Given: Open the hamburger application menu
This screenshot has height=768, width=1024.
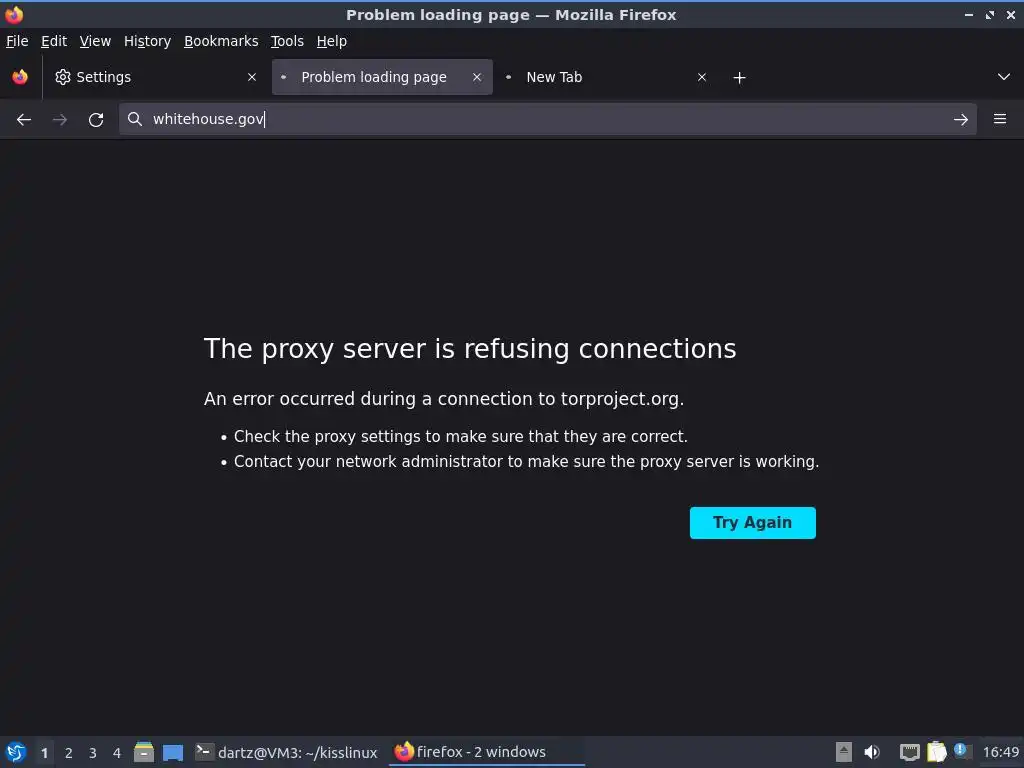Looking at the screenshot, I should pyautogui.click(x=1000, y=119).
